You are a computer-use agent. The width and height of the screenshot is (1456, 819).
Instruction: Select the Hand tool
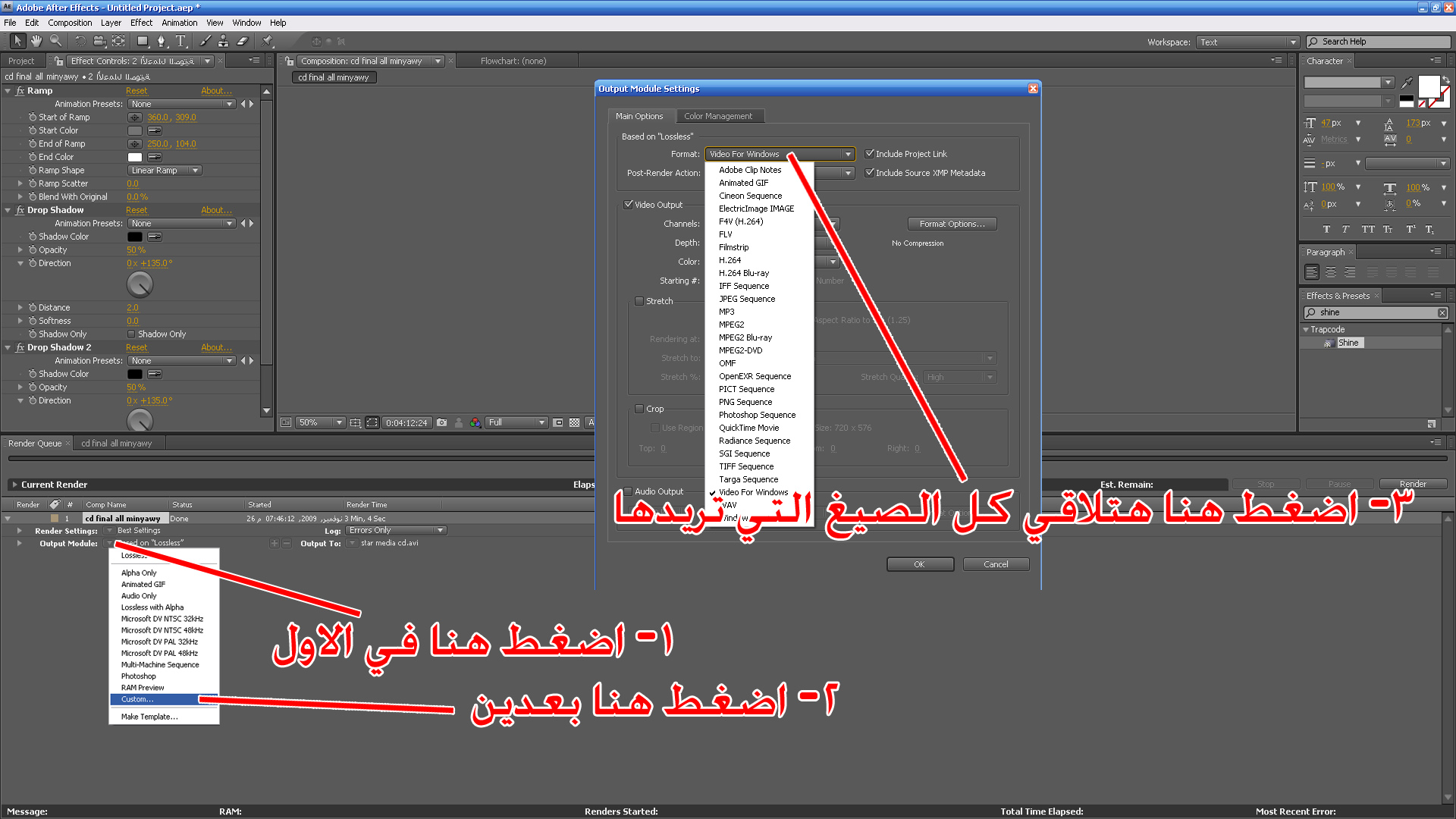pos(36,41)
